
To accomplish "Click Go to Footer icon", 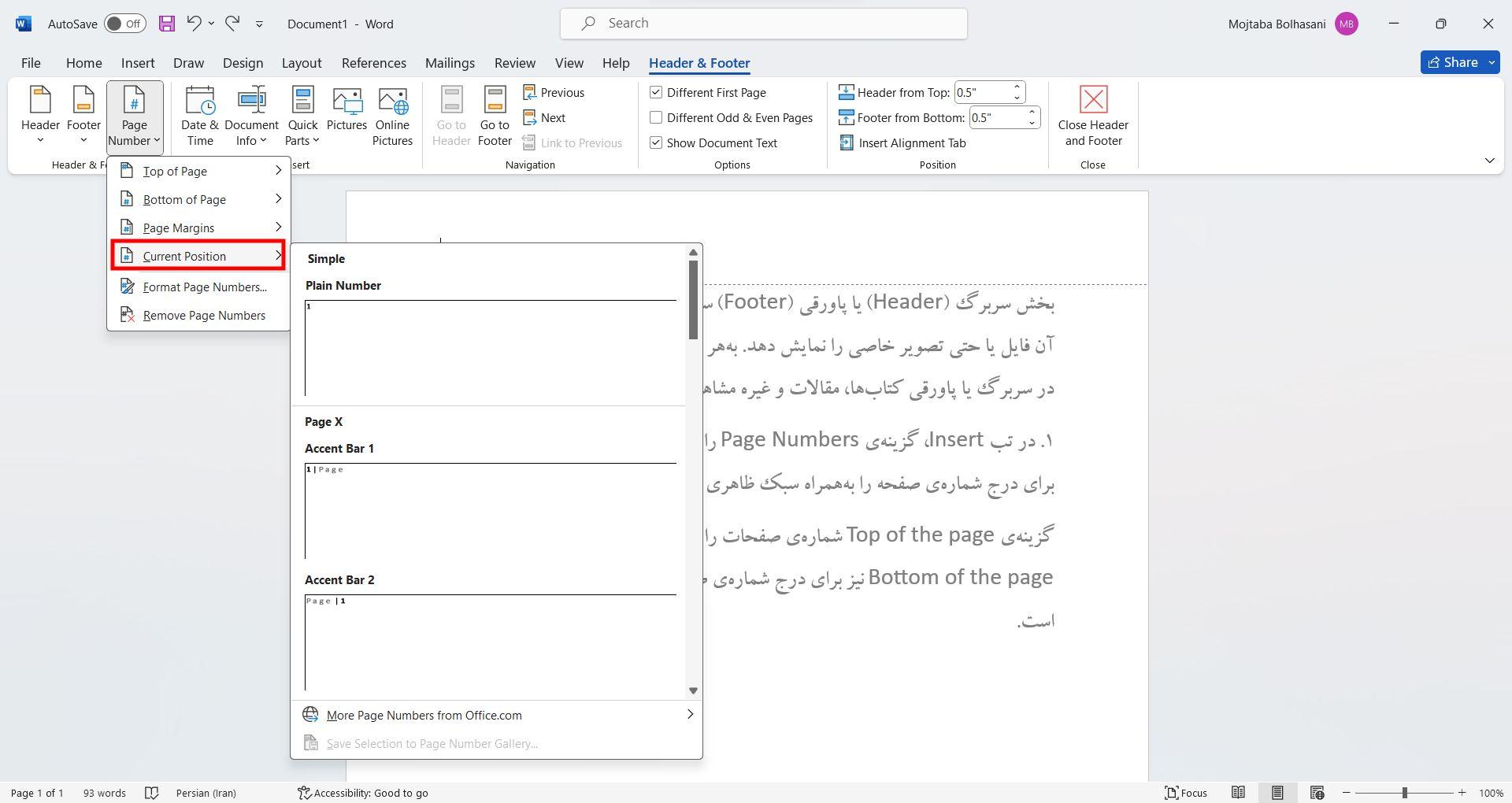I will [x=495, y=117].
